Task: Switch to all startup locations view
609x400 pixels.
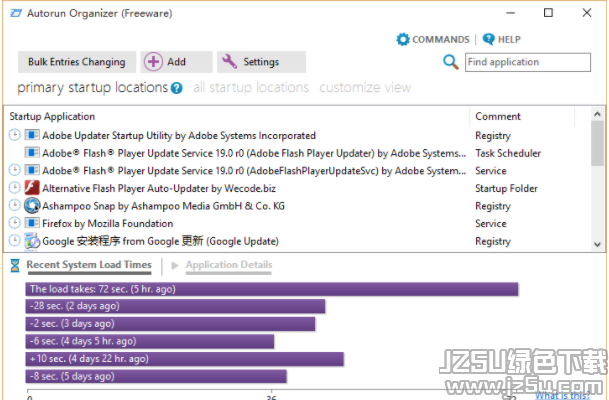Action: click(x=251, y=88)
